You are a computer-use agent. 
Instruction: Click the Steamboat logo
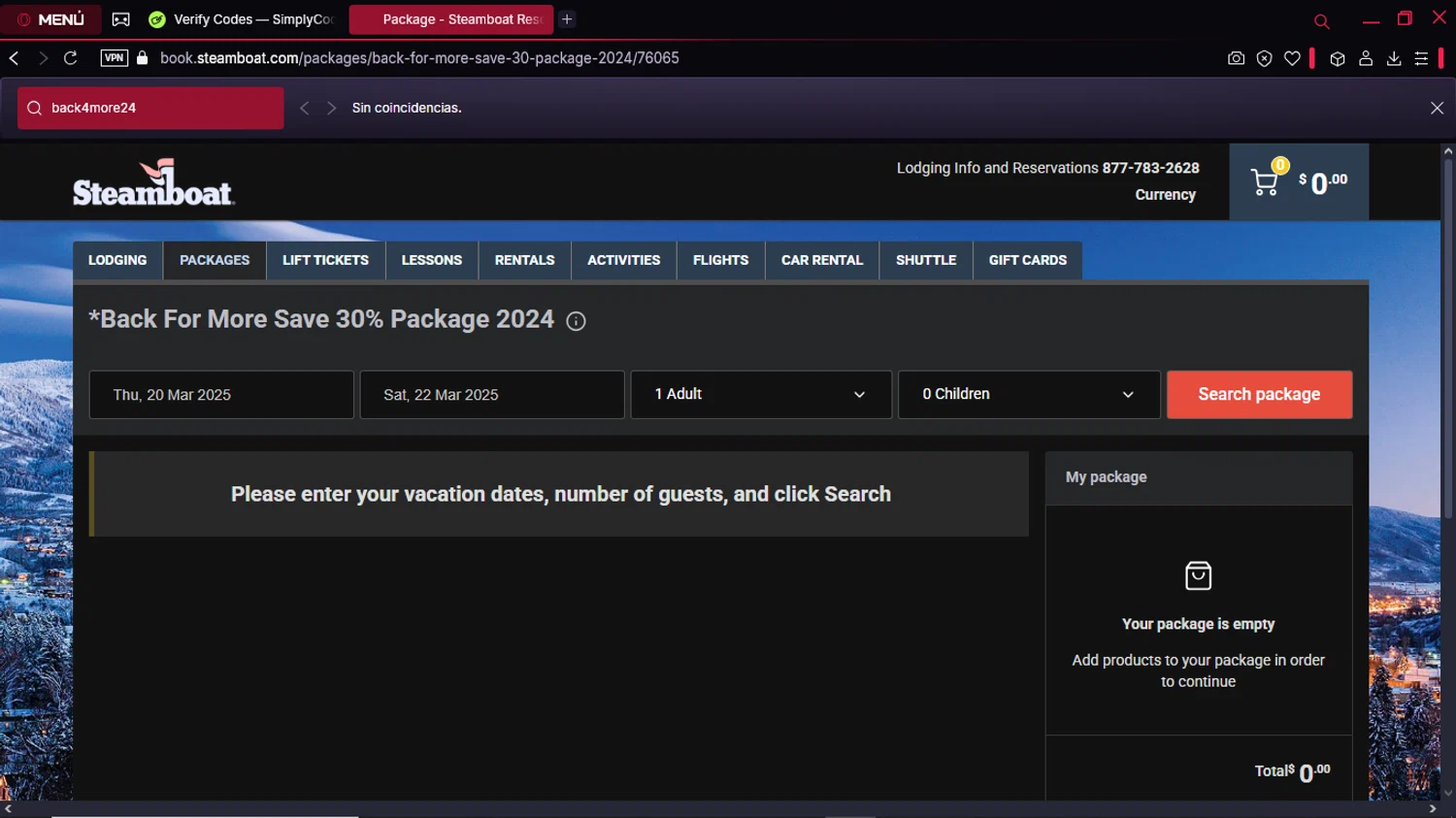(153, 182)
